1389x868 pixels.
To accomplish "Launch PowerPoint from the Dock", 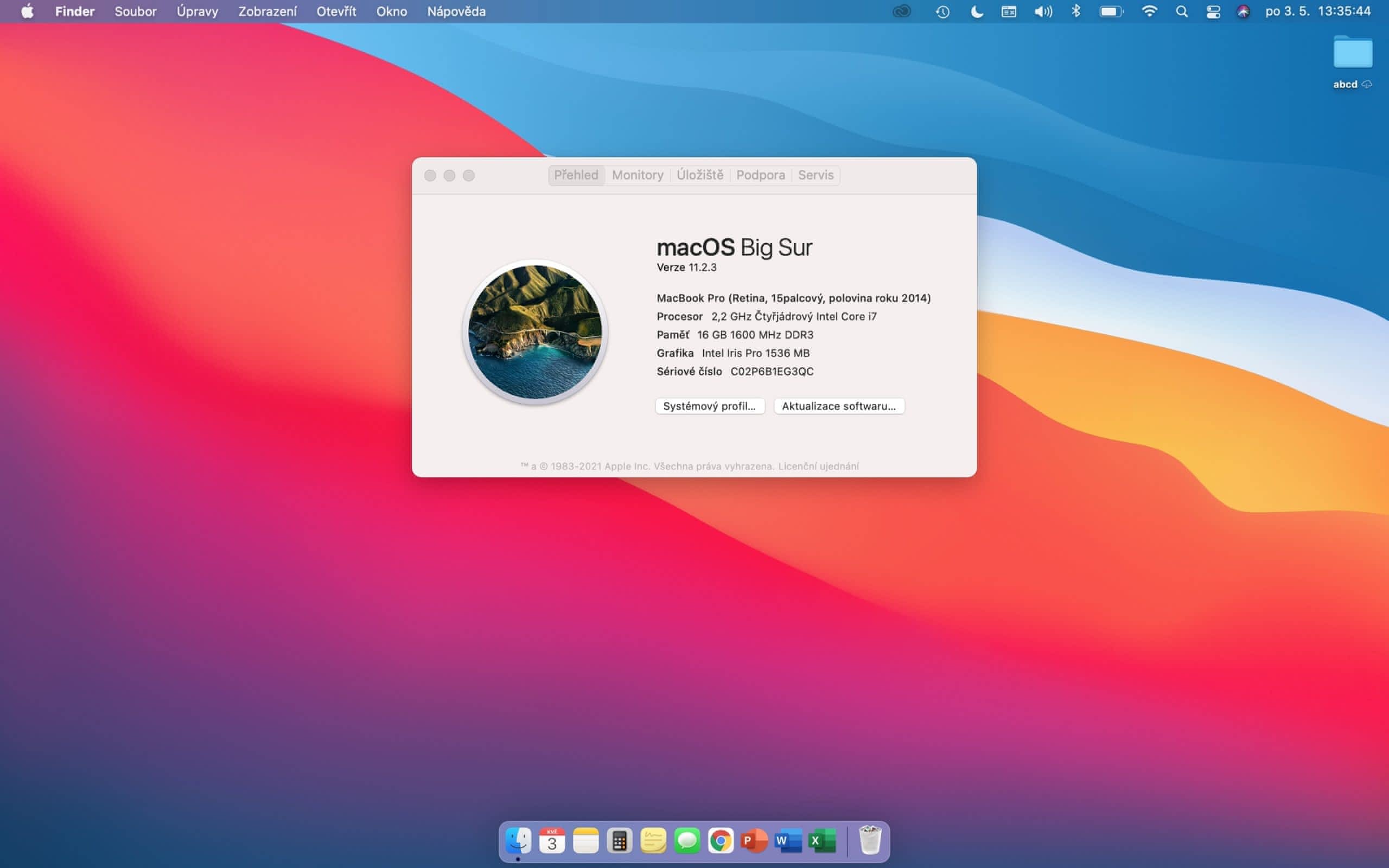I will click(754, 841).
